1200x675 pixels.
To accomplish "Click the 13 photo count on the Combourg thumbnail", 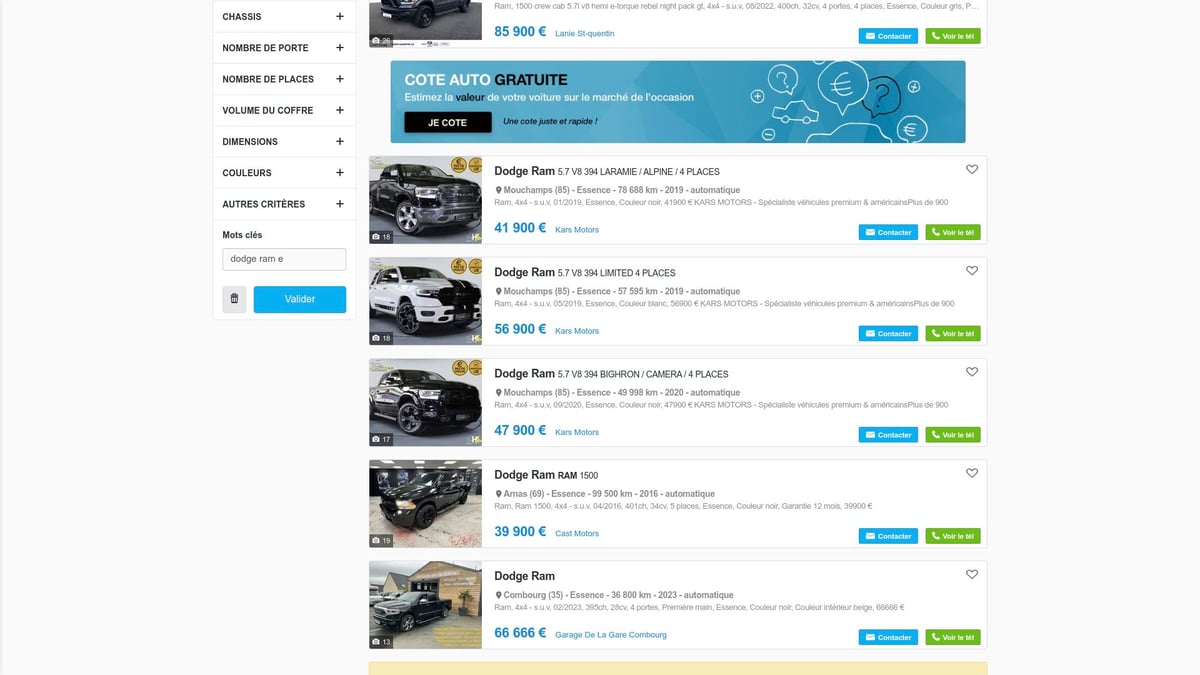I will 381,642.
